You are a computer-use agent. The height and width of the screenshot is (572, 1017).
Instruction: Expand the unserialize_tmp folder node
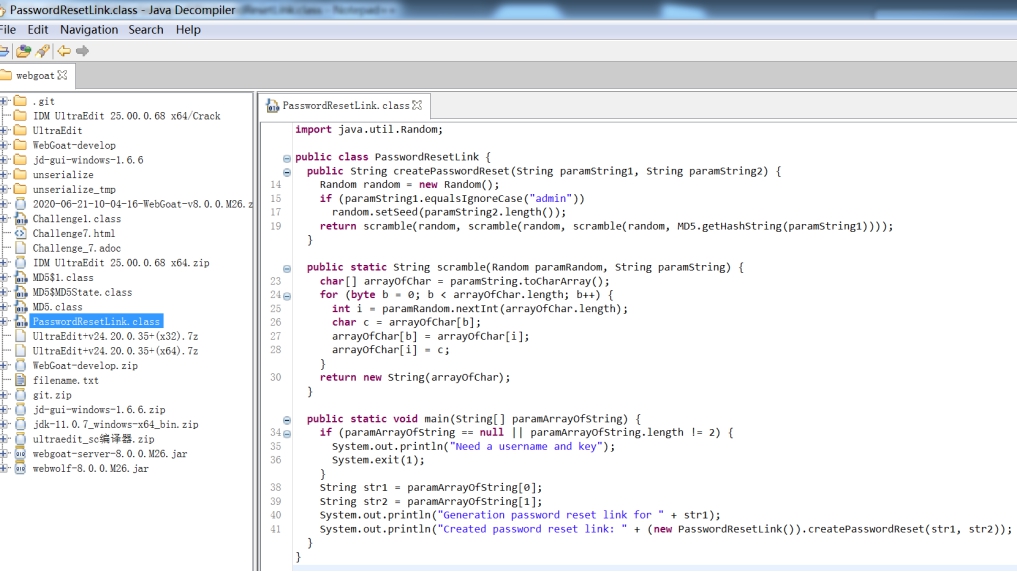coord(5,189)
